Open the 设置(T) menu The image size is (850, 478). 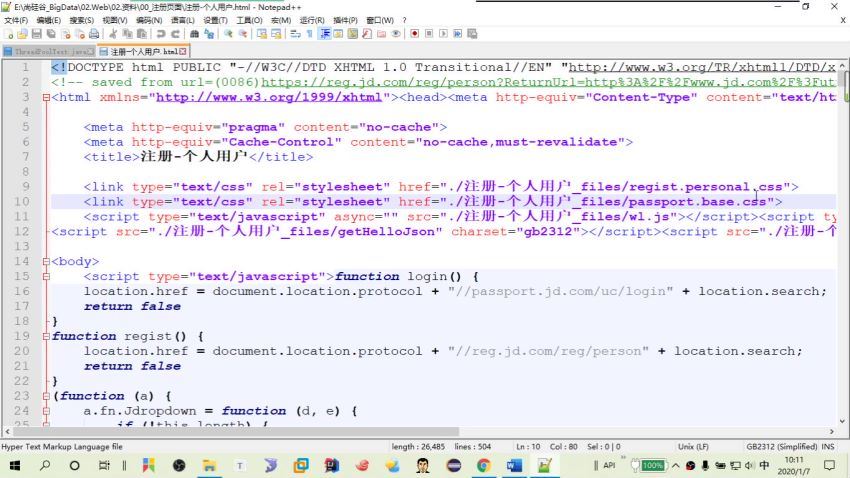coord(215,20)
